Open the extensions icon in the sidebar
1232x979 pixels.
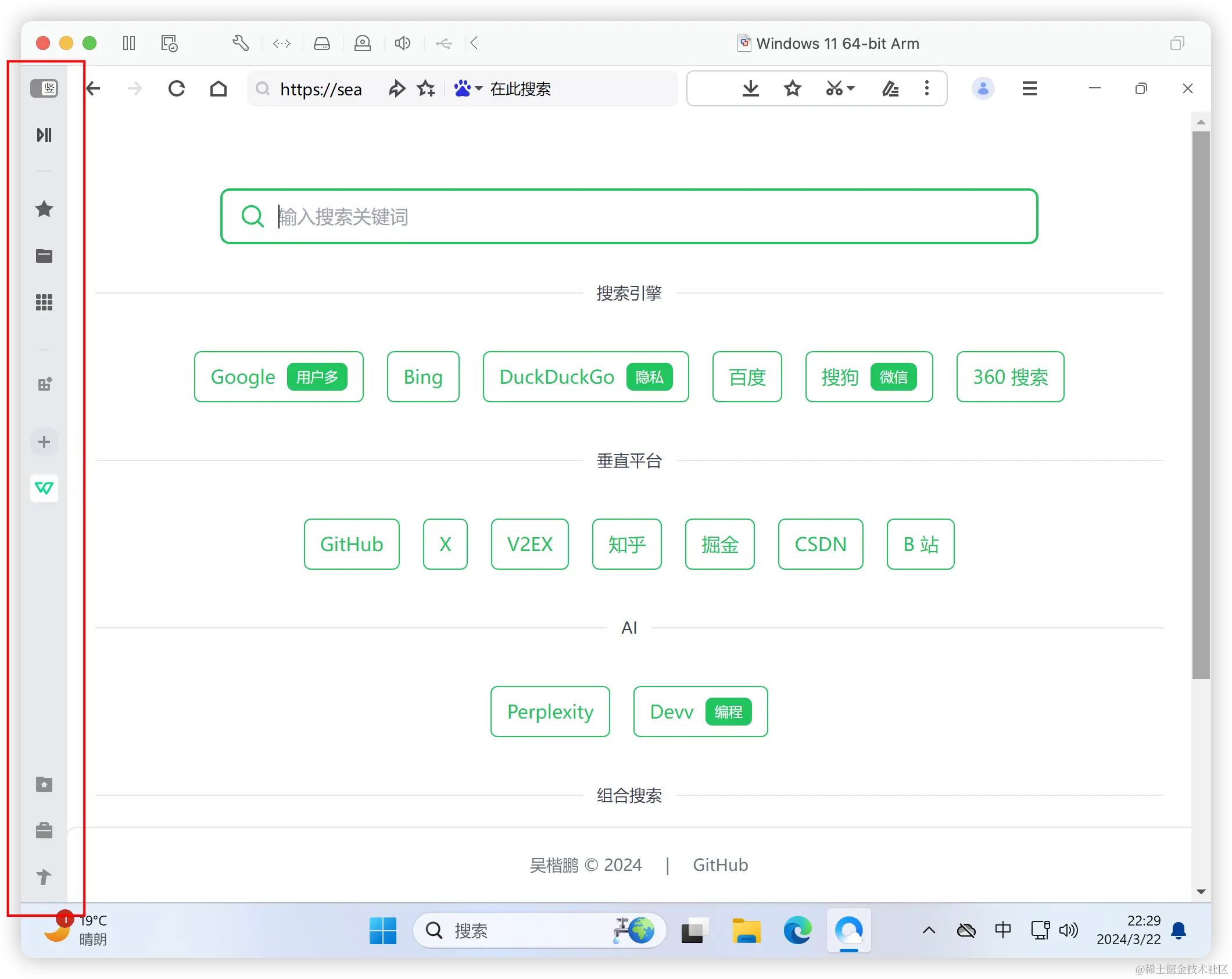point(44,384)
